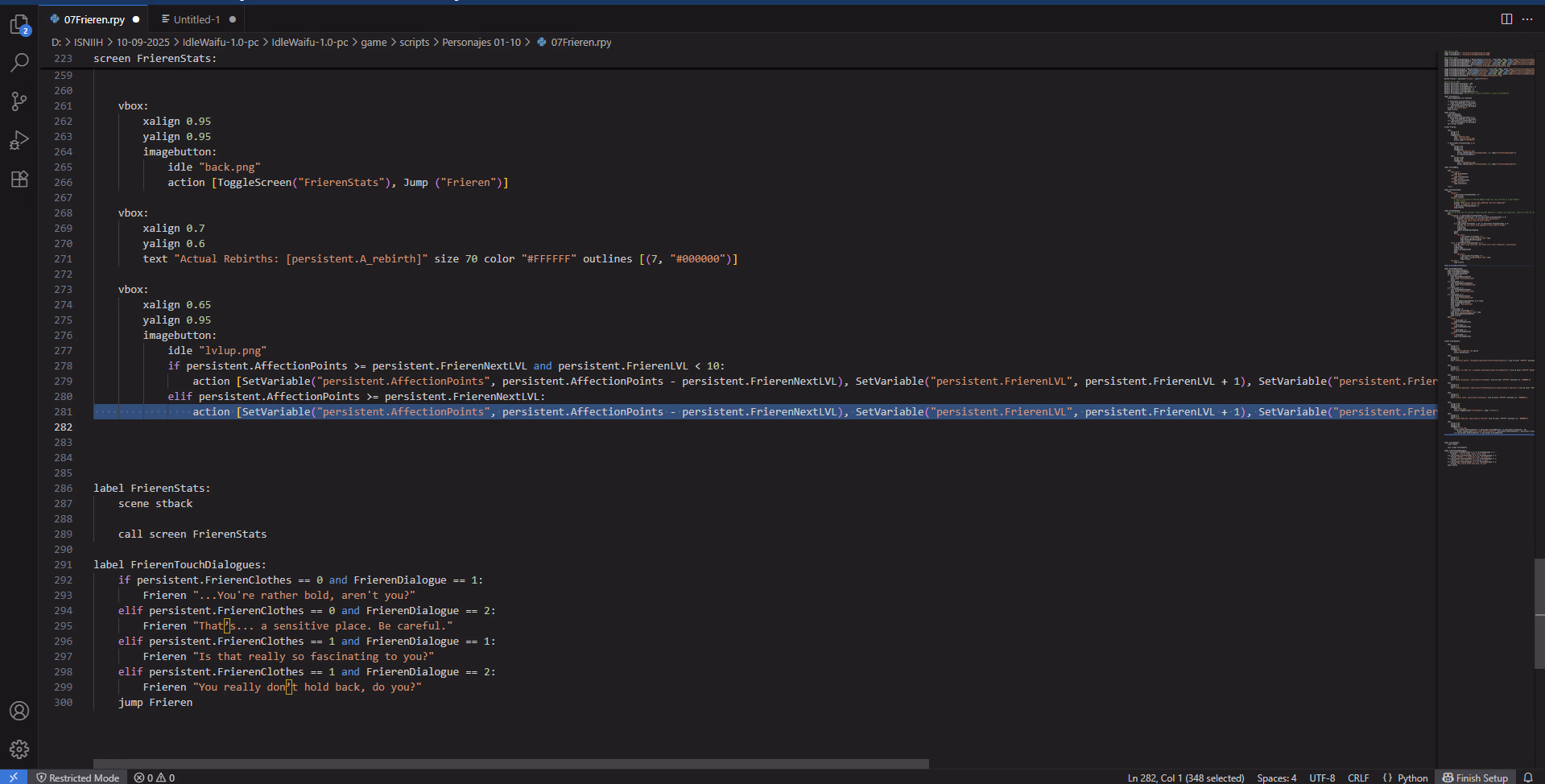Open the Source Control view

tap(19, 101)
